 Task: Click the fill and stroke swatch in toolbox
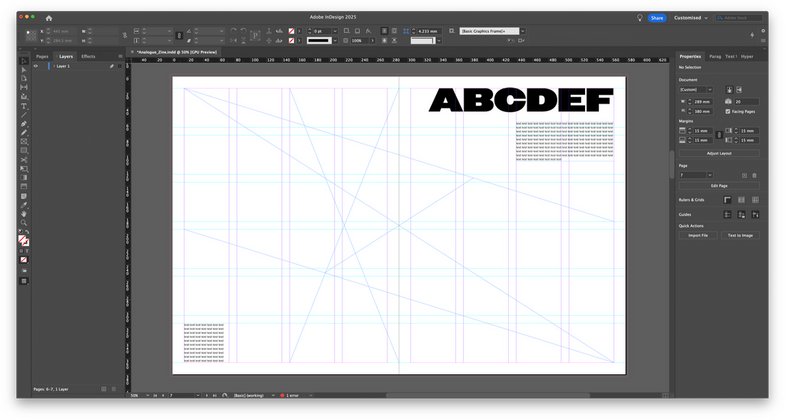pyautogui.click(x=23, y=240)
